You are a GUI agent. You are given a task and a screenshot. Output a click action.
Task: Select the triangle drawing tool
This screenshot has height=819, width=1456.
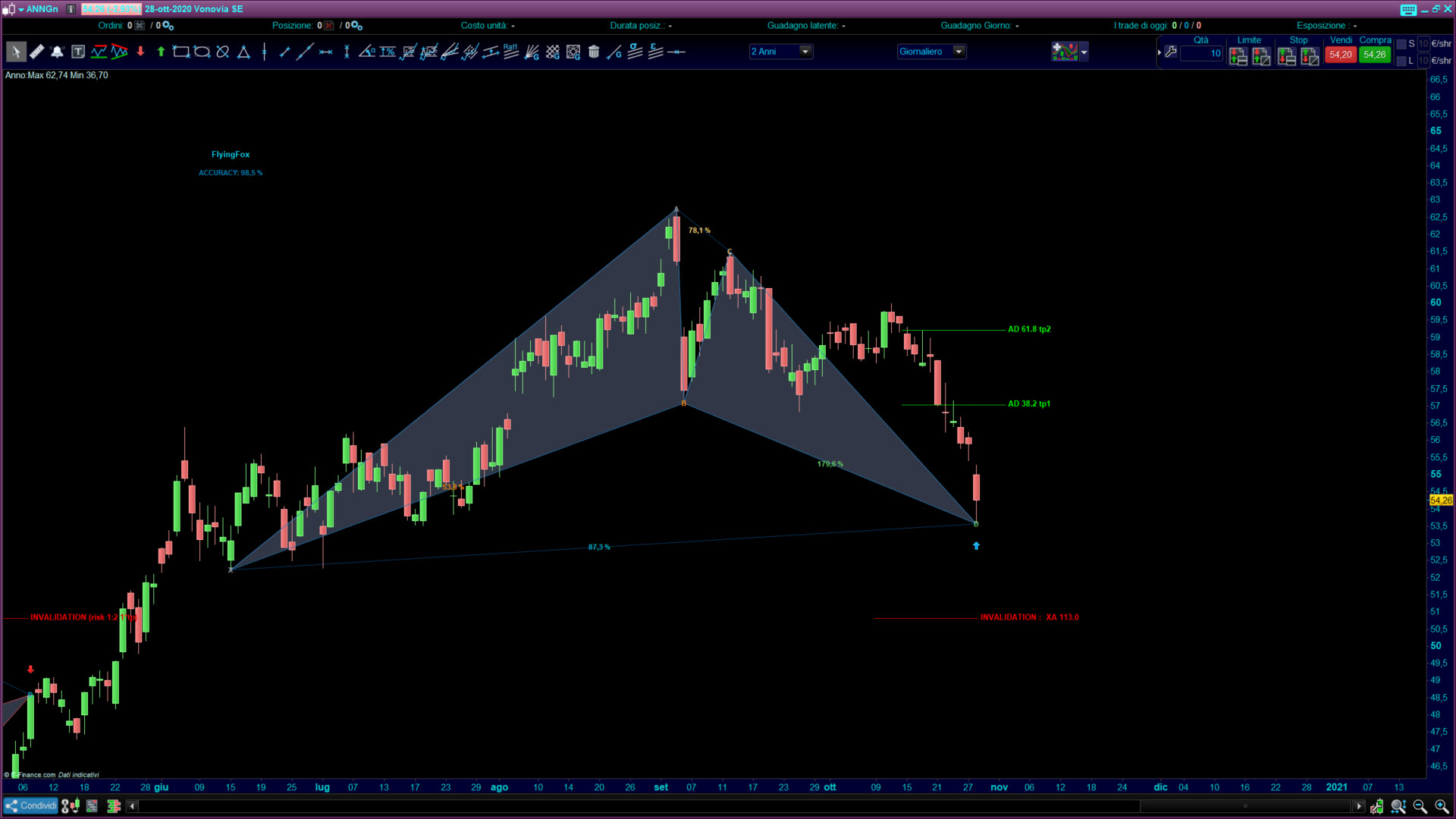(x=243, y=52)
